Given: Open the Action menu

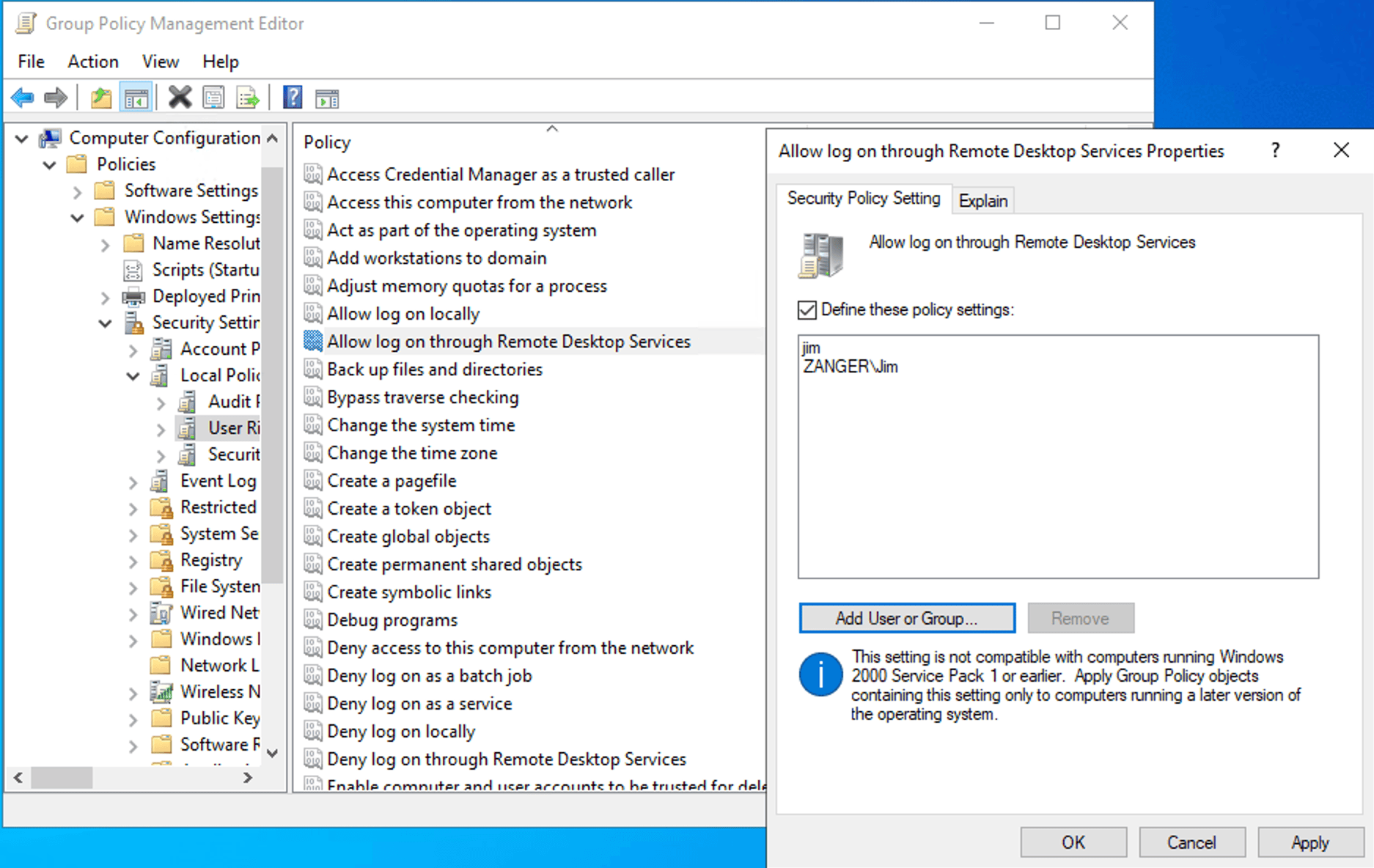Looking at the screenshot, I should point(92,62).
